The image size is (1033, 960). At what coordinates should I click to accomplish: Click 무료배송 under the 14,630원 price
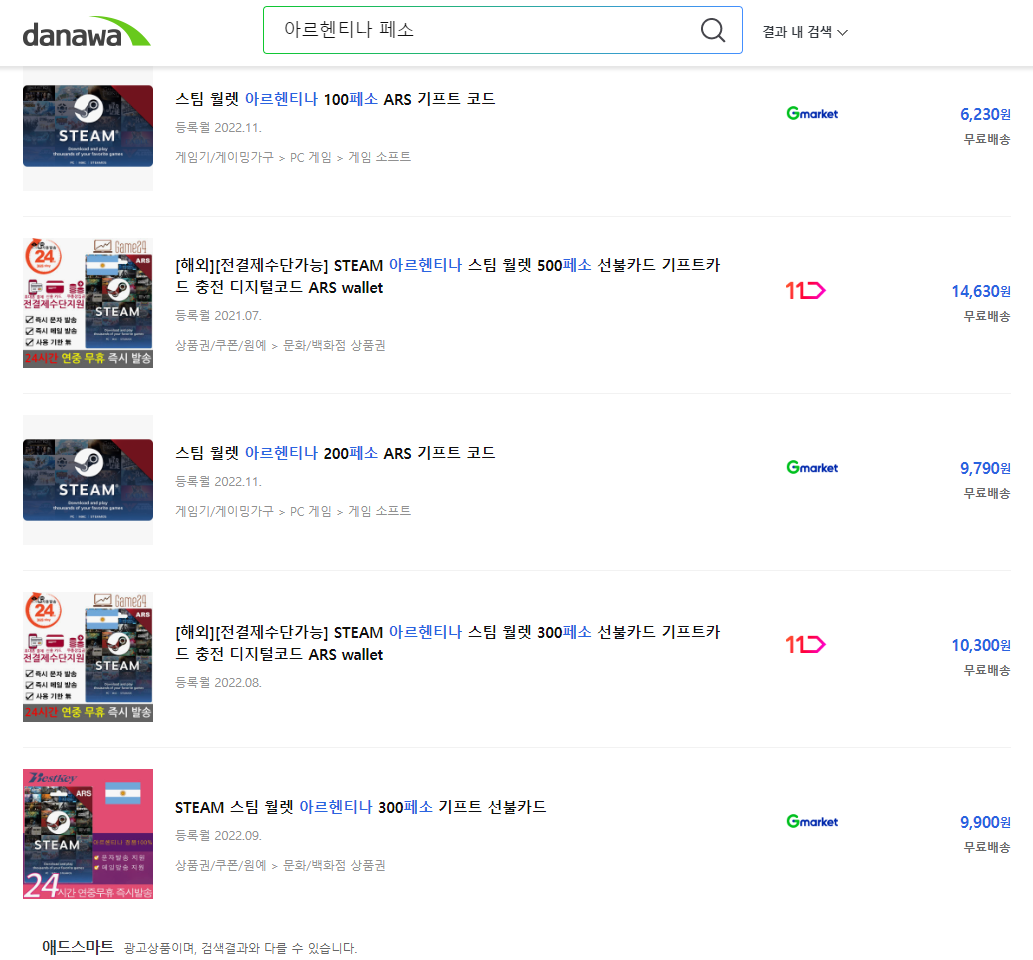click(987, 316)
